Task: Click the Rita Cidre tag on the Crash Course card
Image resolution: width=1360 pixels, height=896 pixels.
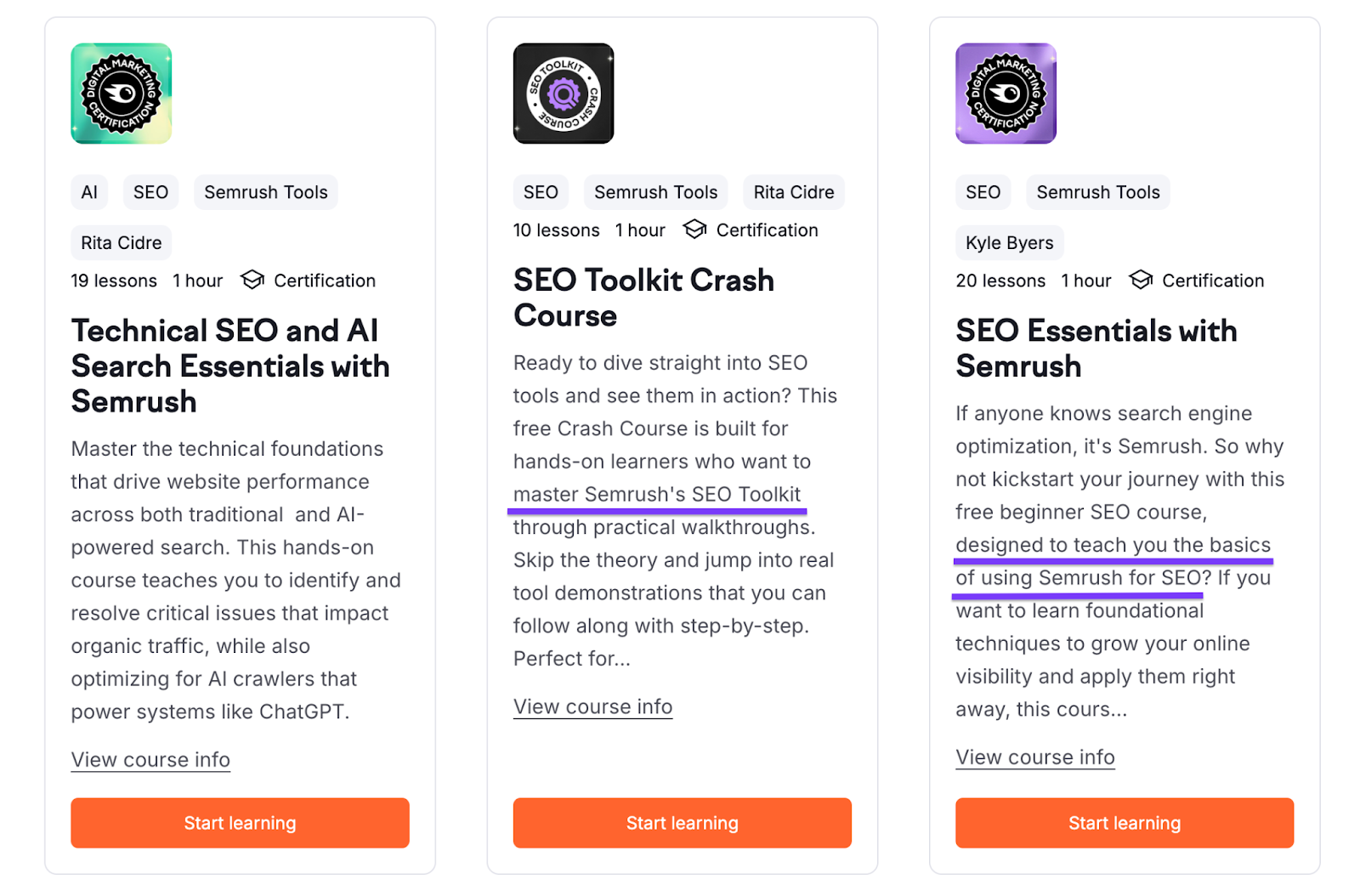Action: pos(793,192)
